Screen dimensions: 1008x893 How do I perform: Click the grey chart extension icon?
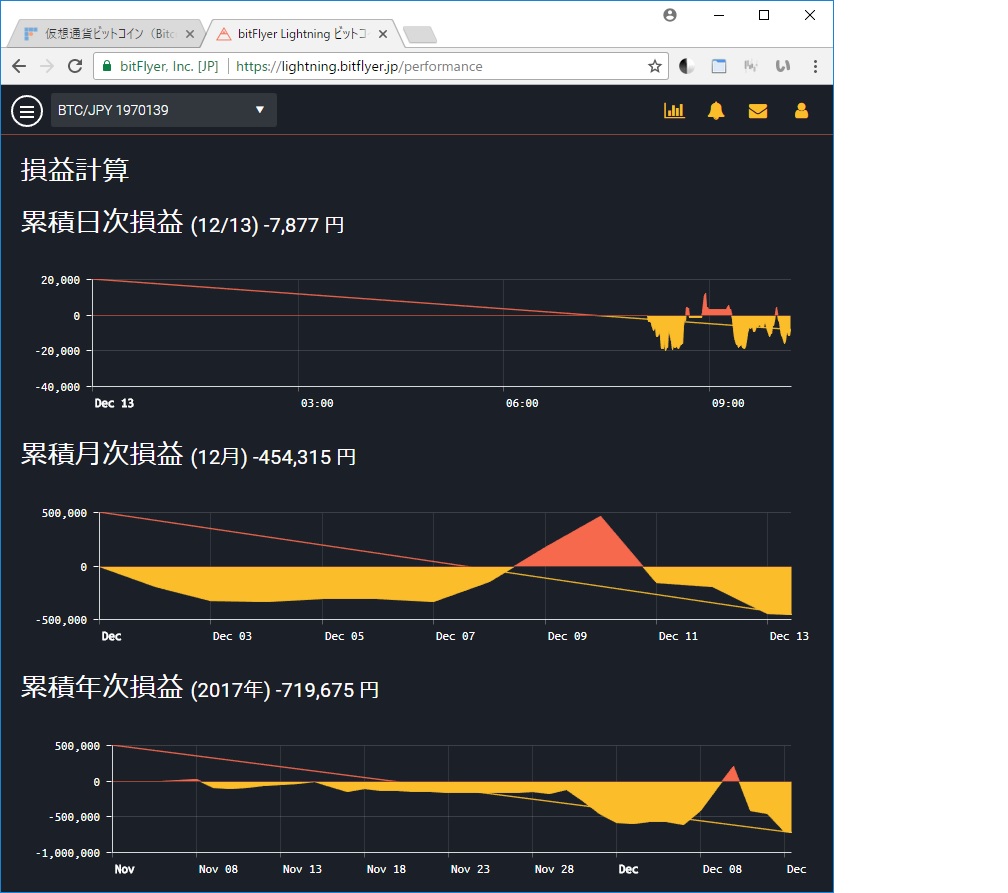(x=750, y=66)
